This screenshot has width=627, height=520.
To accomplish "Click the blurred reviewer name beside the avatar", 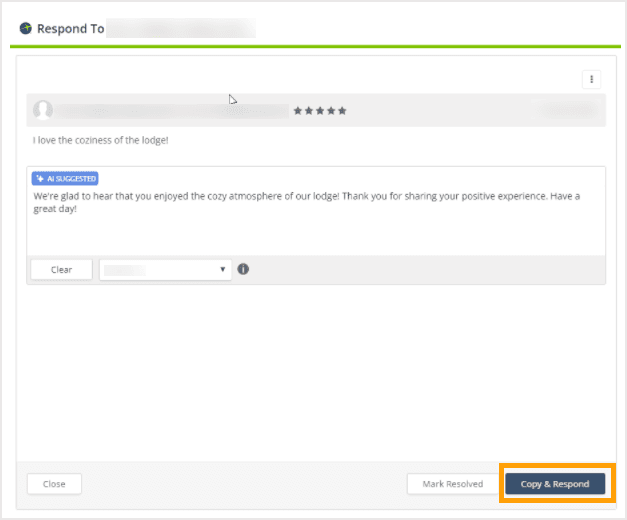I will click(x=172, y=110).
